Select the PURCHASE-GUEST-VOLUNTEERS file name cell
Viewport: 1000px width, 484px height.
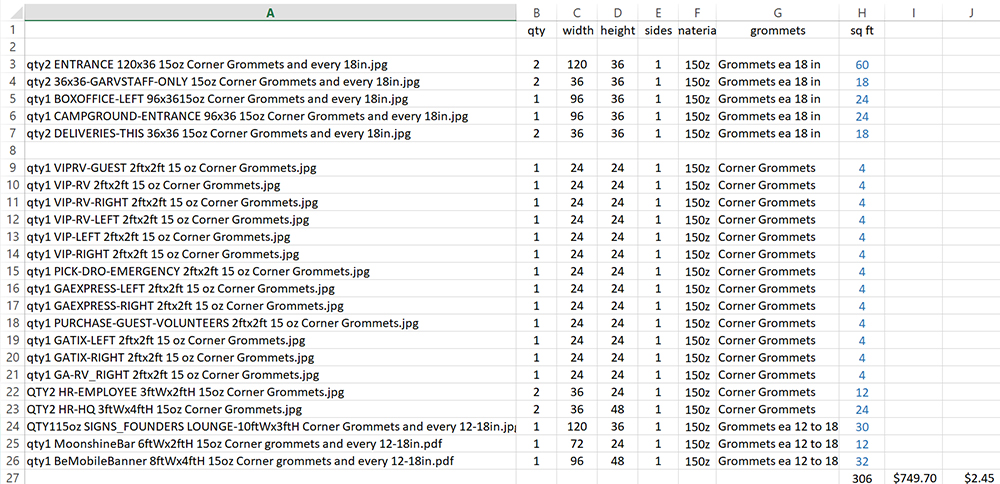[270, 323]
